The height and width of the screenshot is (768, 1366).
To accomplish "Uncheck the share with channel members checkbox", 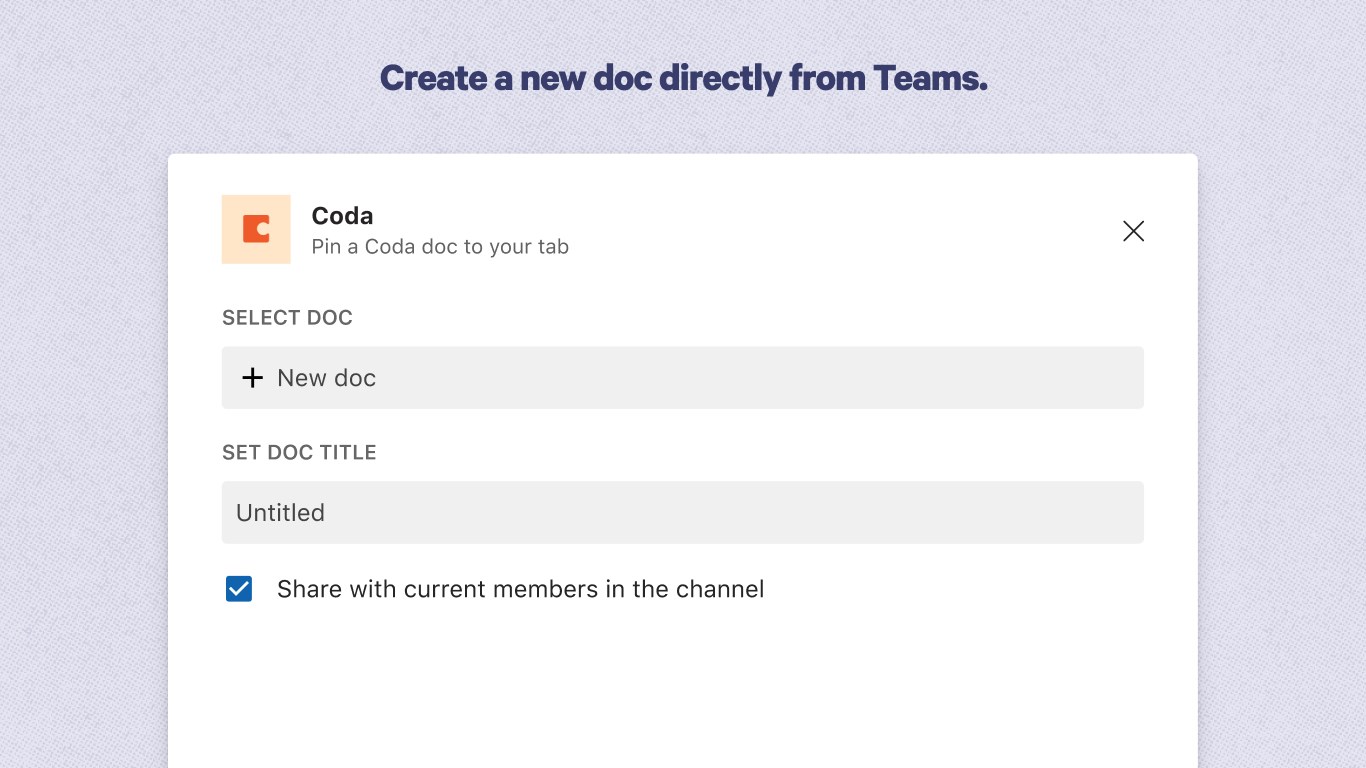I will [239, 589].
